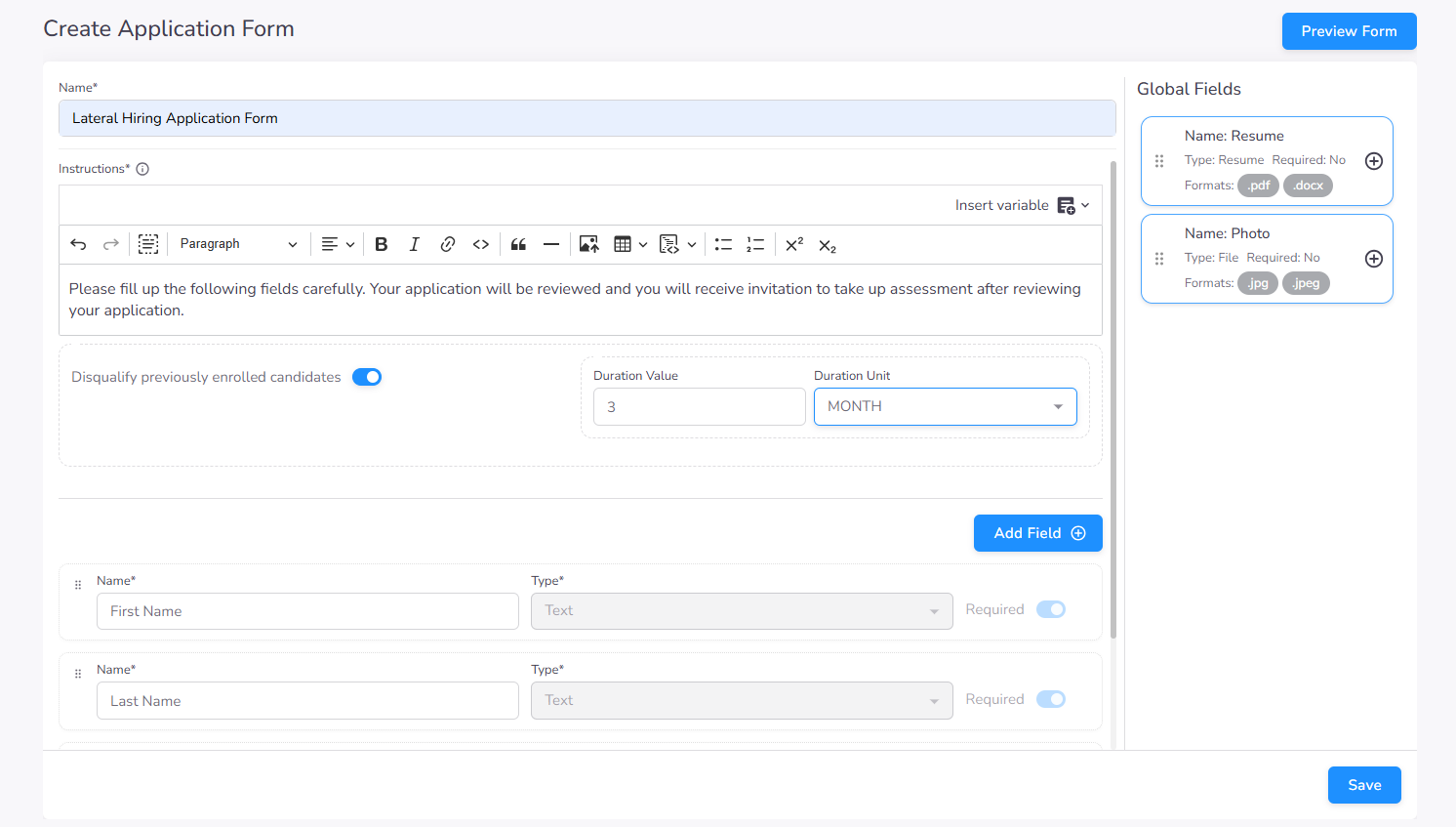Insert a link using the link icon

tap(447, 244)
